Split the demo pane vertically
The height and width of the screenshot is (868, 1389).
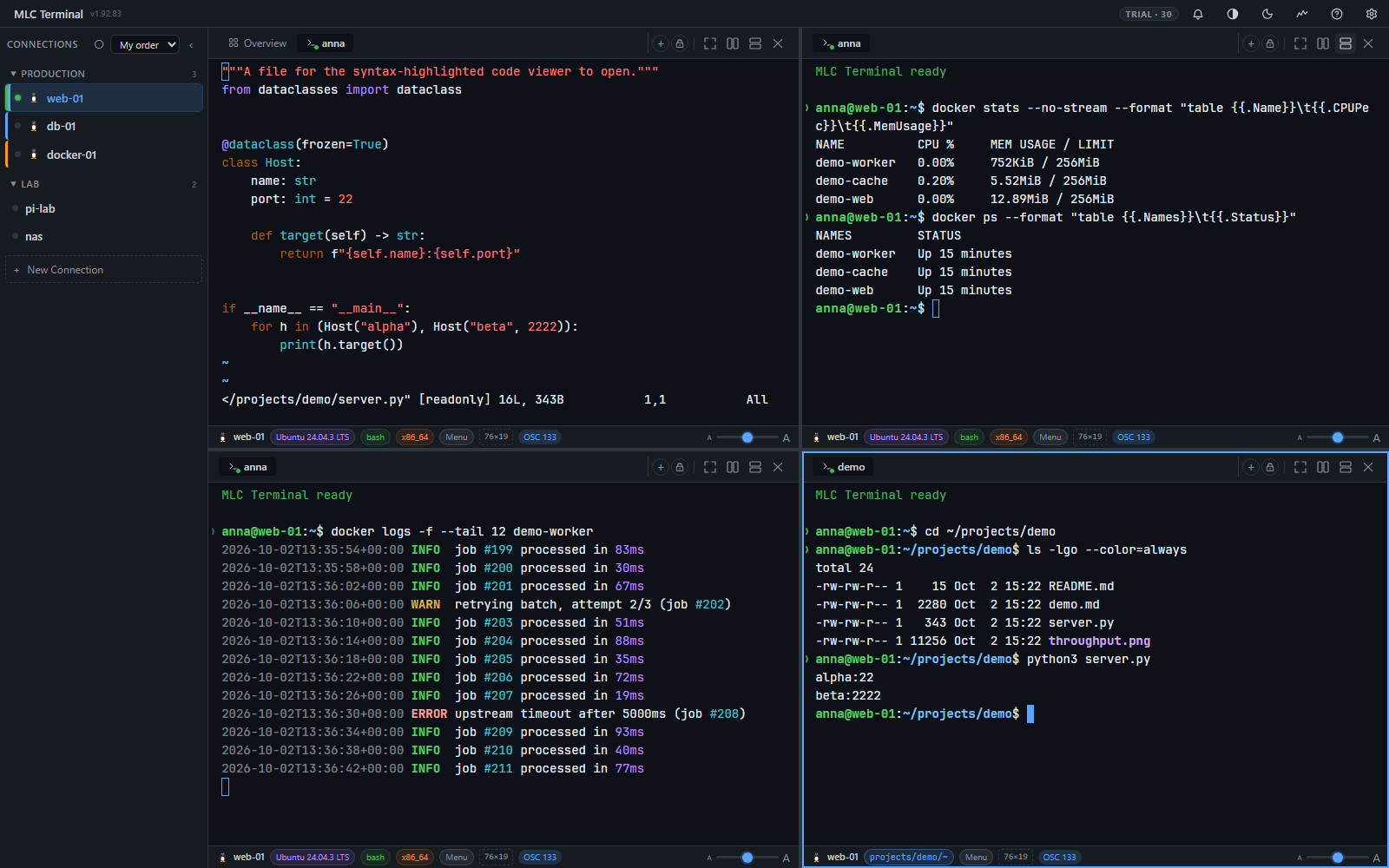click(1323, 467)
